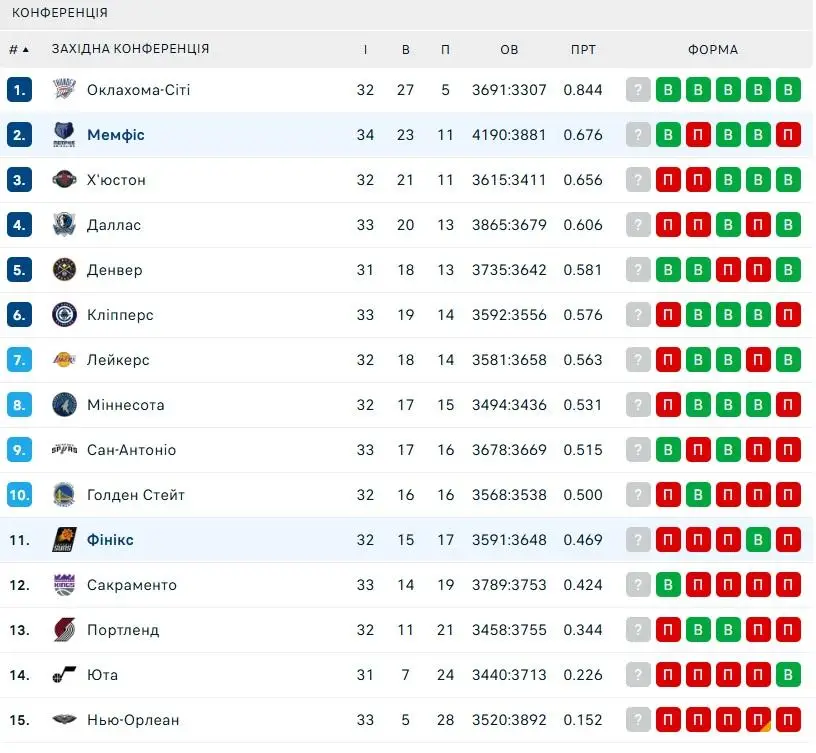
Task: Sort table by the # rank column arrow
Action: (26, 49)
